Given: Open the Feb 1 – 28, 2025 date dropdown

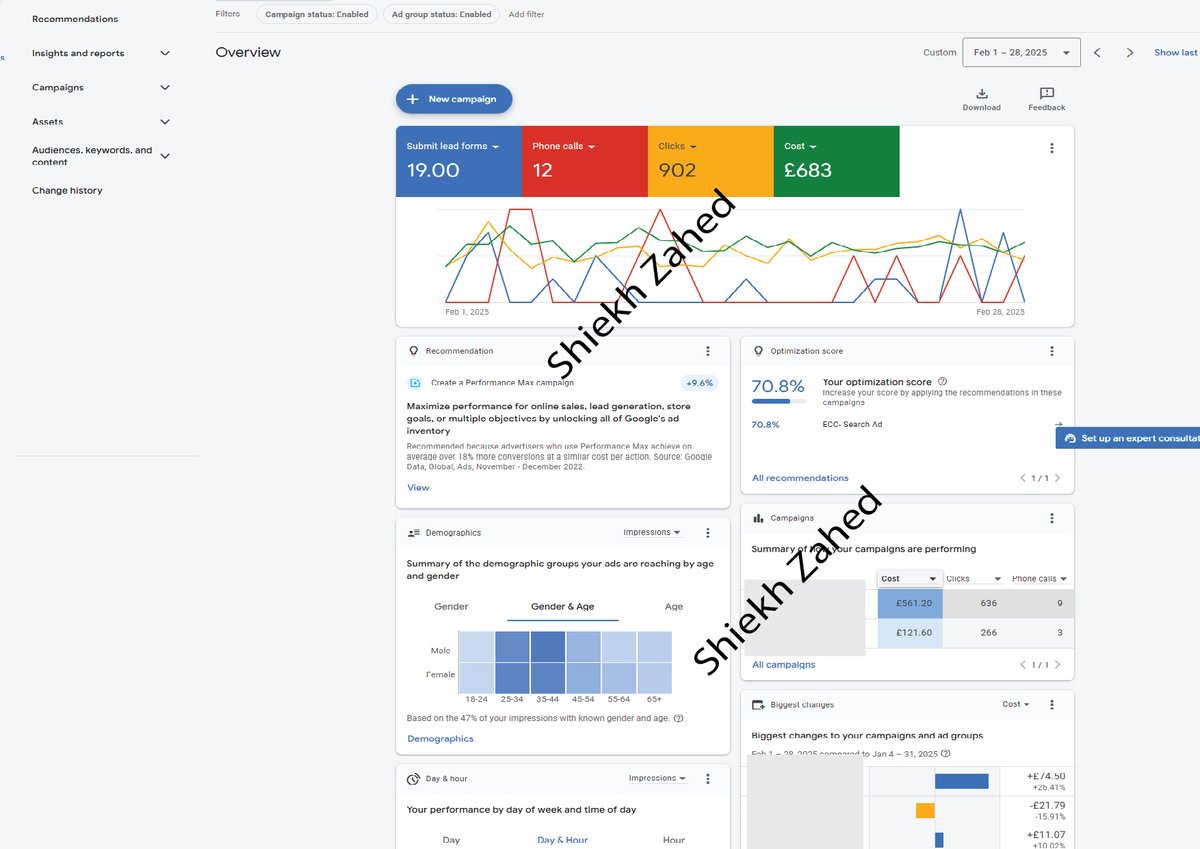Looking at the screenshot, I should pyautogui.click(x=1021, y=53).
